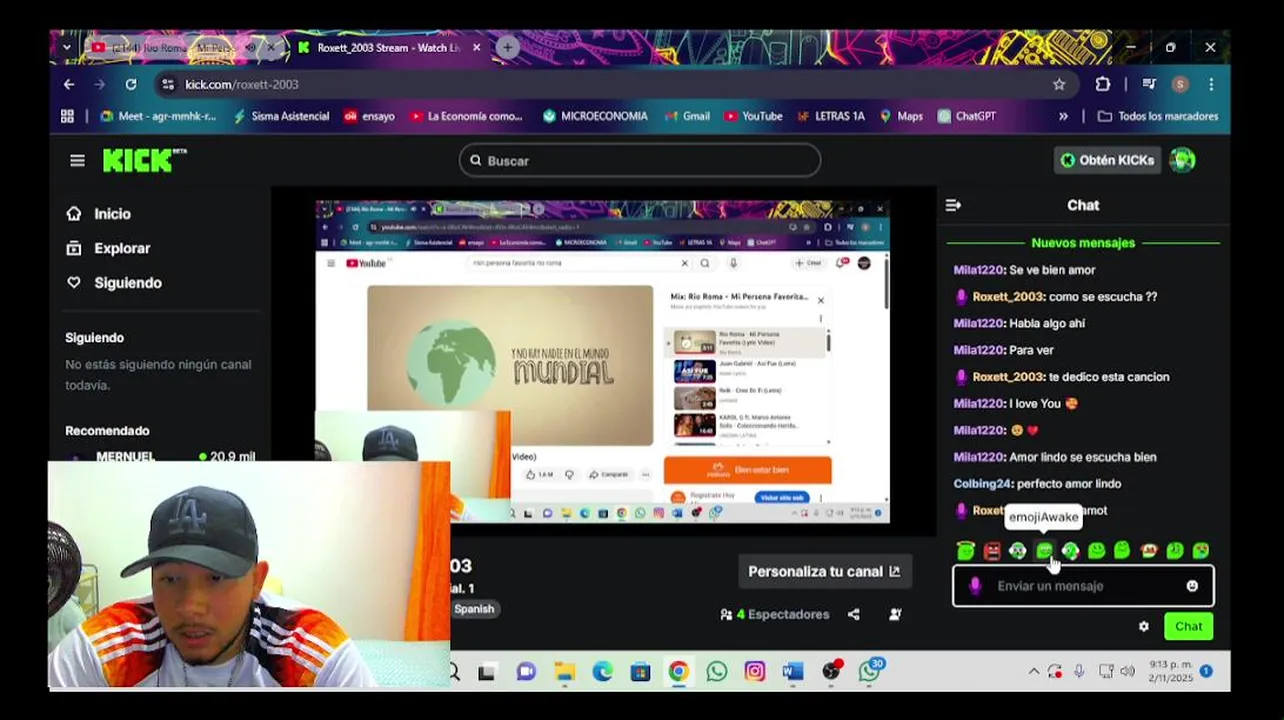Insert the ninth green emote

pyautogui.click(x=1174, y=550)
